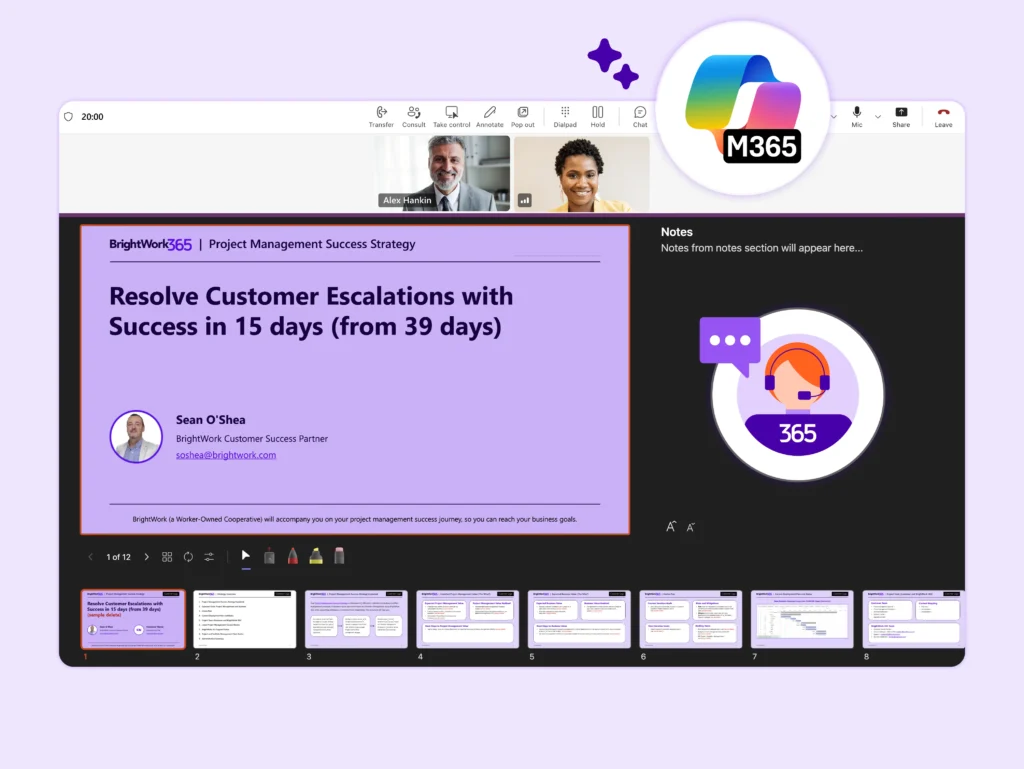Increase the notes font size
1024x769 pixels.
pos(671,526)
